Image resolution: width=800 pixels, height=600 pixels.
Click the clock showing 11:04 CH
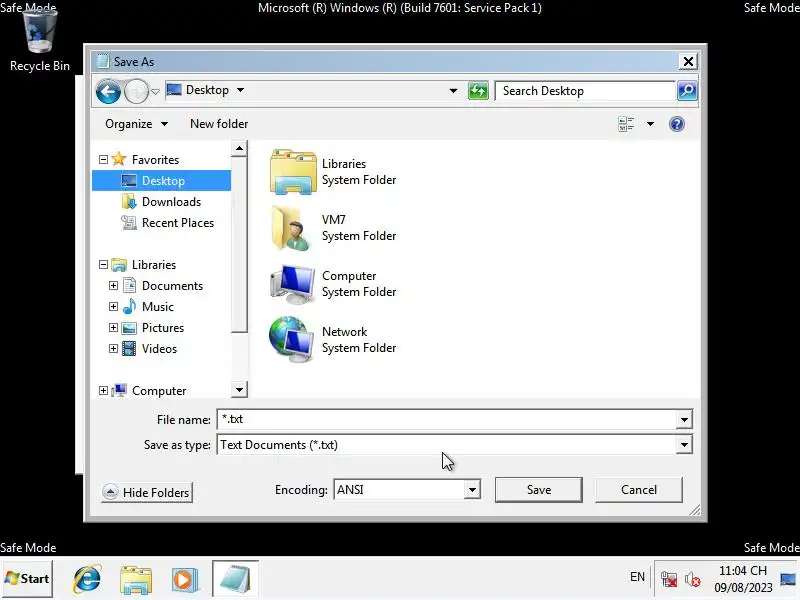tap(743, 579)
